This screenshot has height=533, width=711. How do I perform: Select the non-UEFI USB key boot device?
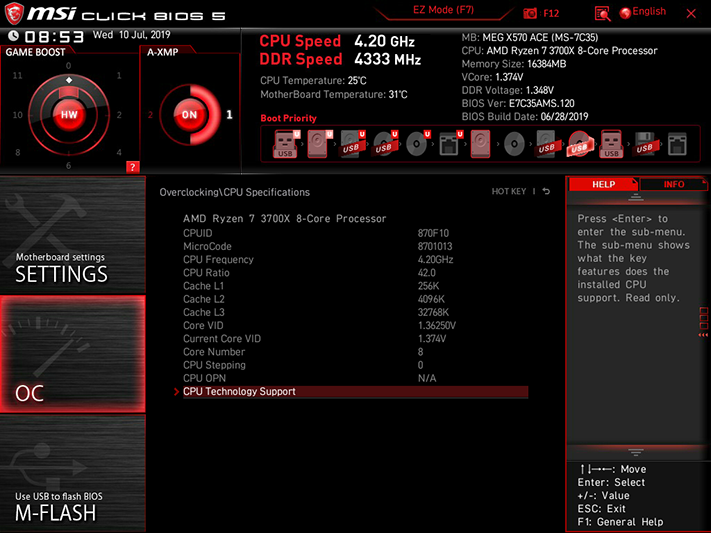click(x=611, y=144)
